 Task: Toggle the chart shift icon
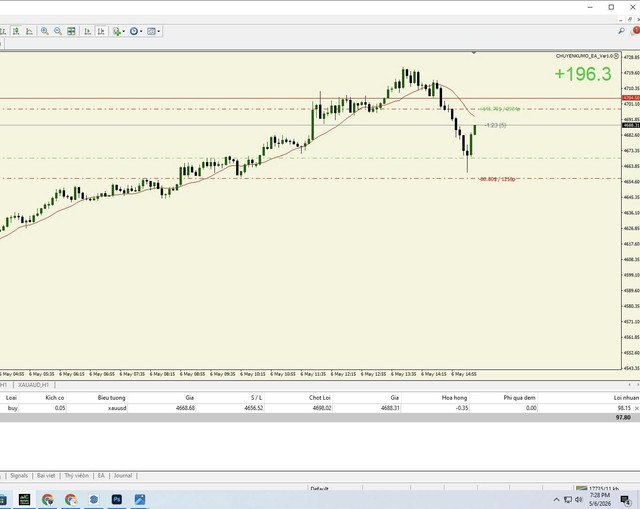(x=101, y=31)
